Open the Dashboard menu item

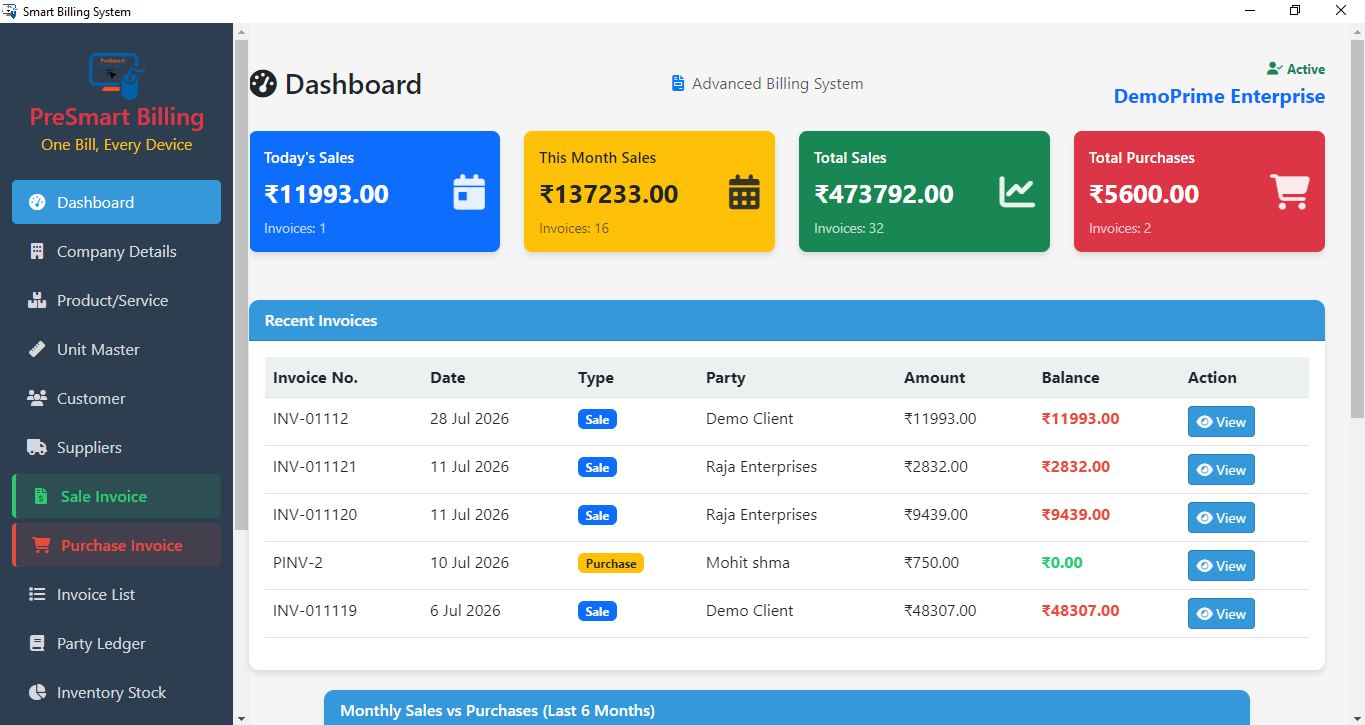pos(116,202)
